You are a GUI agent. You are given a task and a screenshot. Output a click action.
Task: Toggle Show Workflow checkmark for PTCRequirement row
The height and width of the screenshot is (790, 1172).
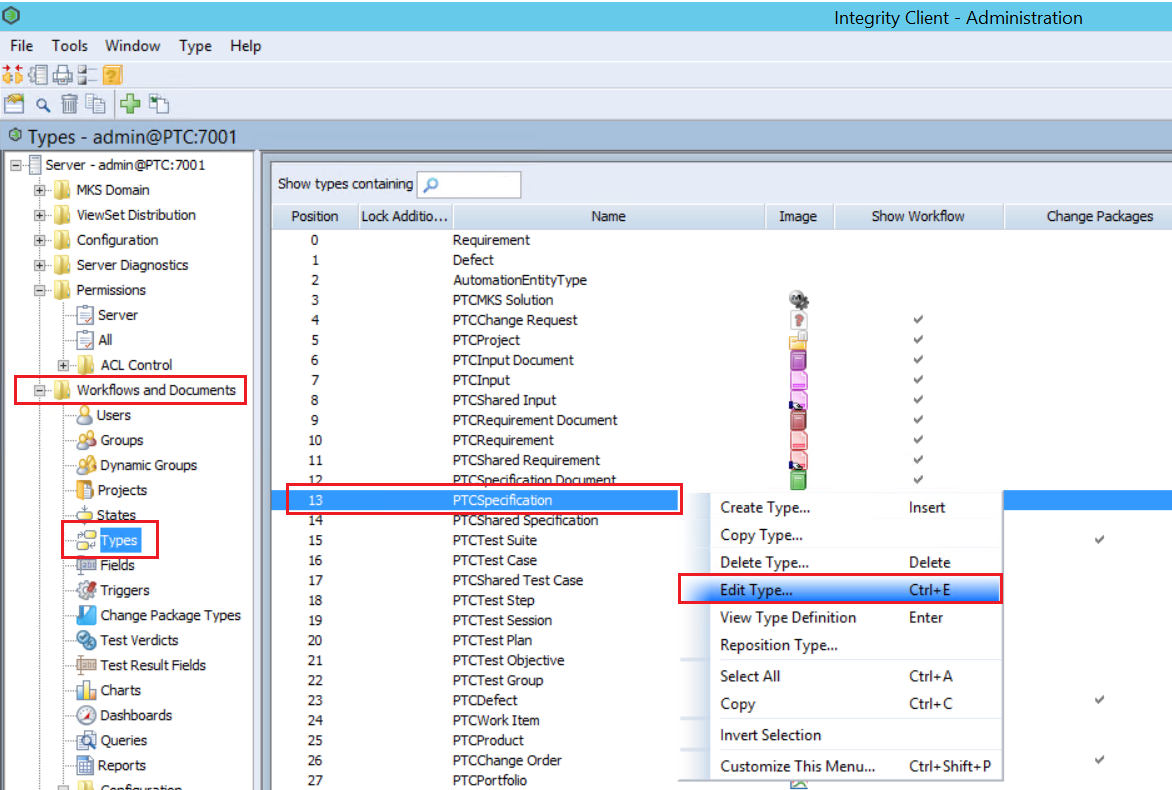pos(918,440)
